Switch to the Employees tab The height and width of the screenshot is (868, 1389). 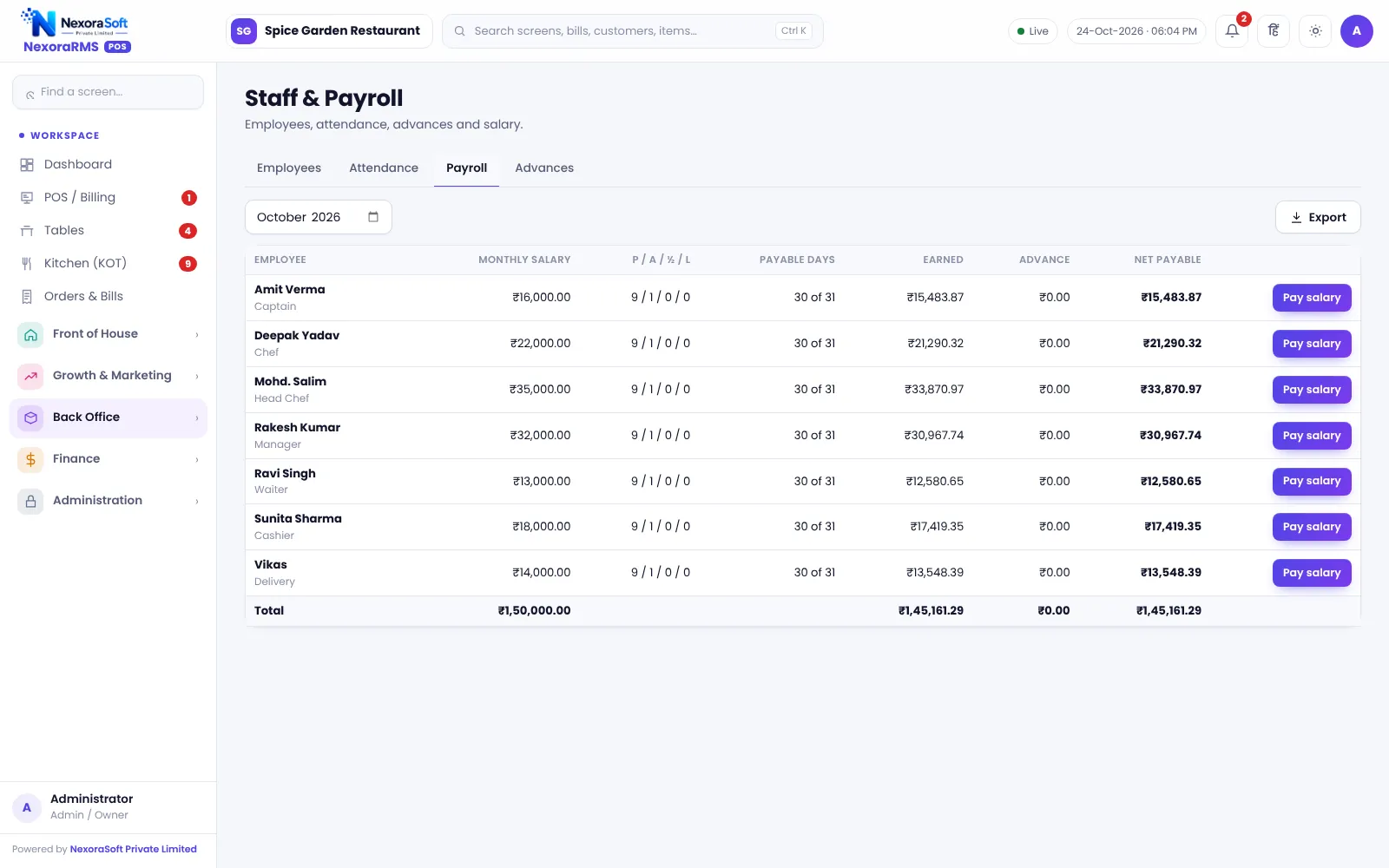tap(289, 168)
